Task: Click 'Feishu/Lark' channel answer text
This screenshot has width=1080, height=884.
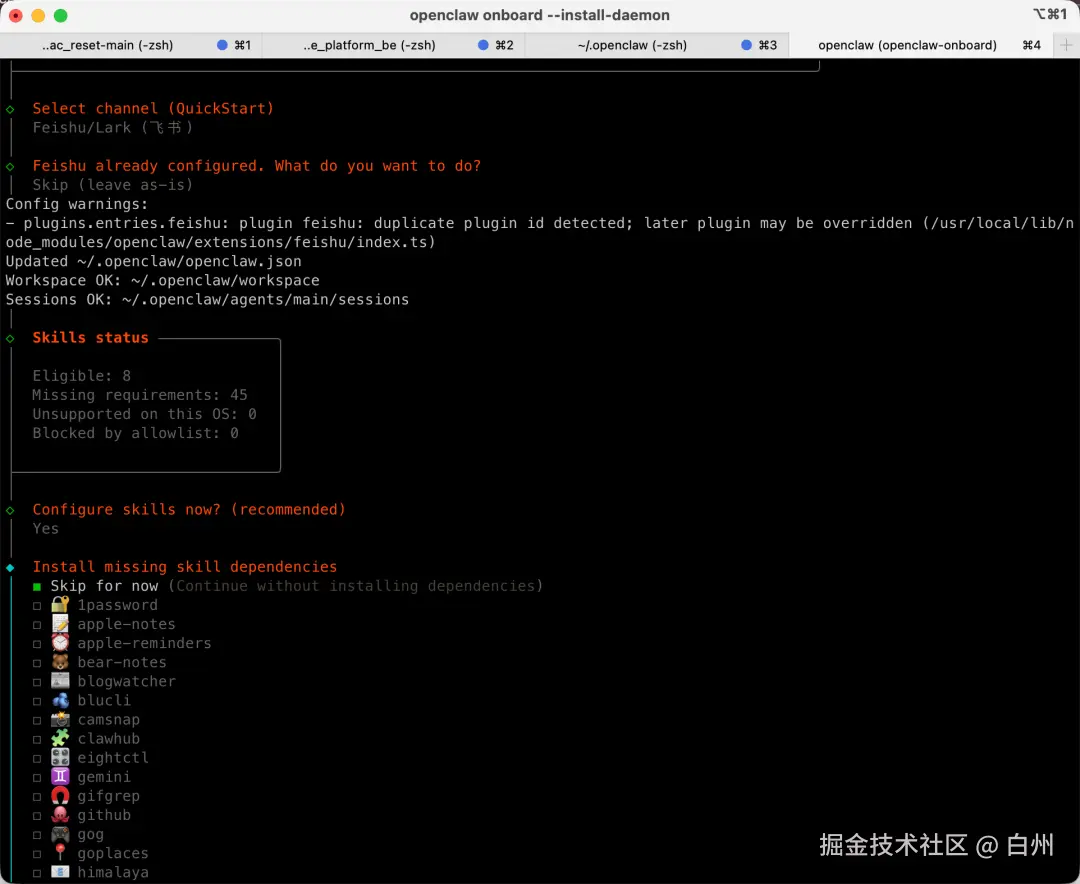Action: click(113, 127)
